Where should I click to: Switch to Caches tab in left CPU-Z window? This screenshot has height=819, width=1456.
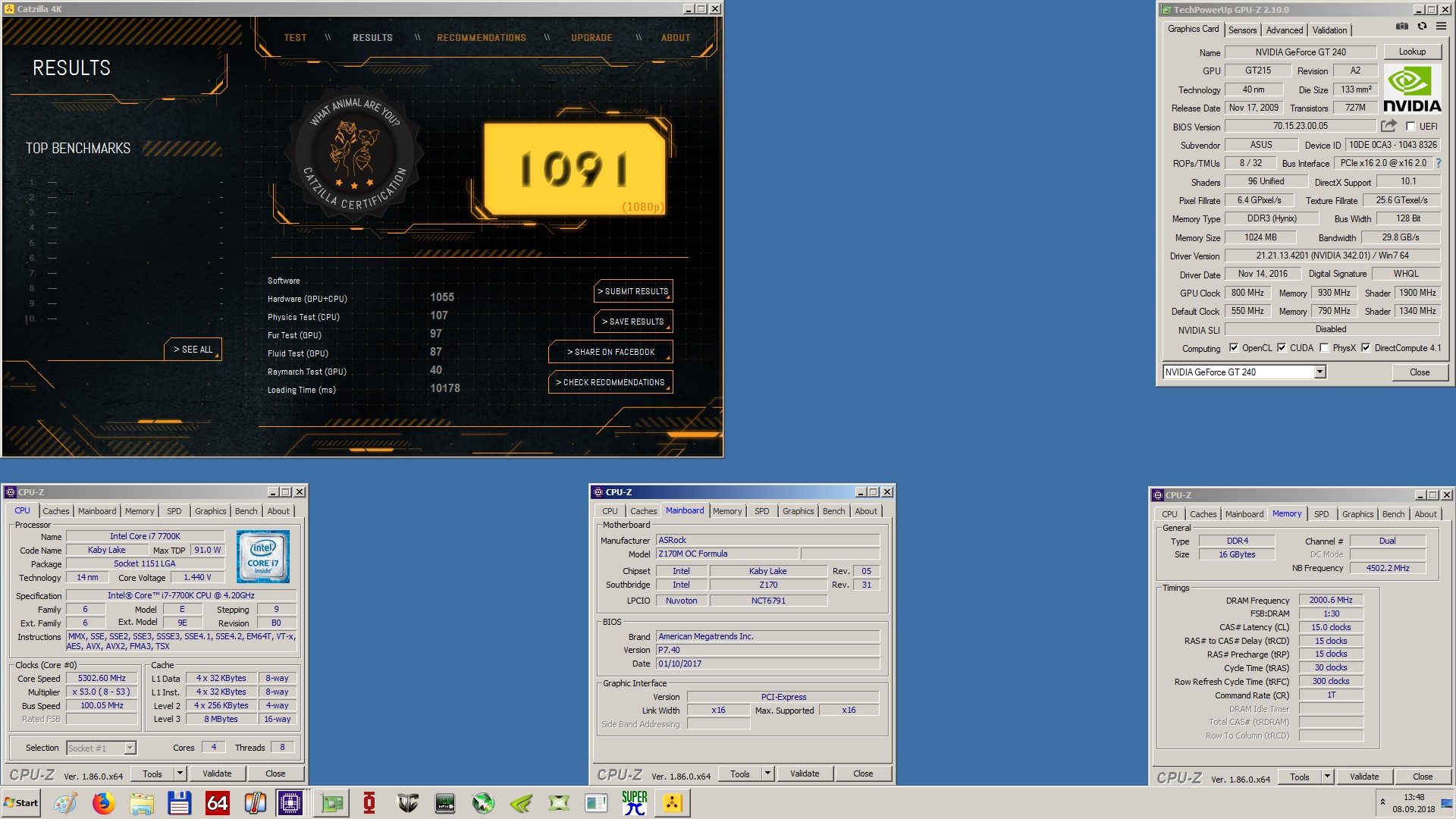click(x=55, y=511)
